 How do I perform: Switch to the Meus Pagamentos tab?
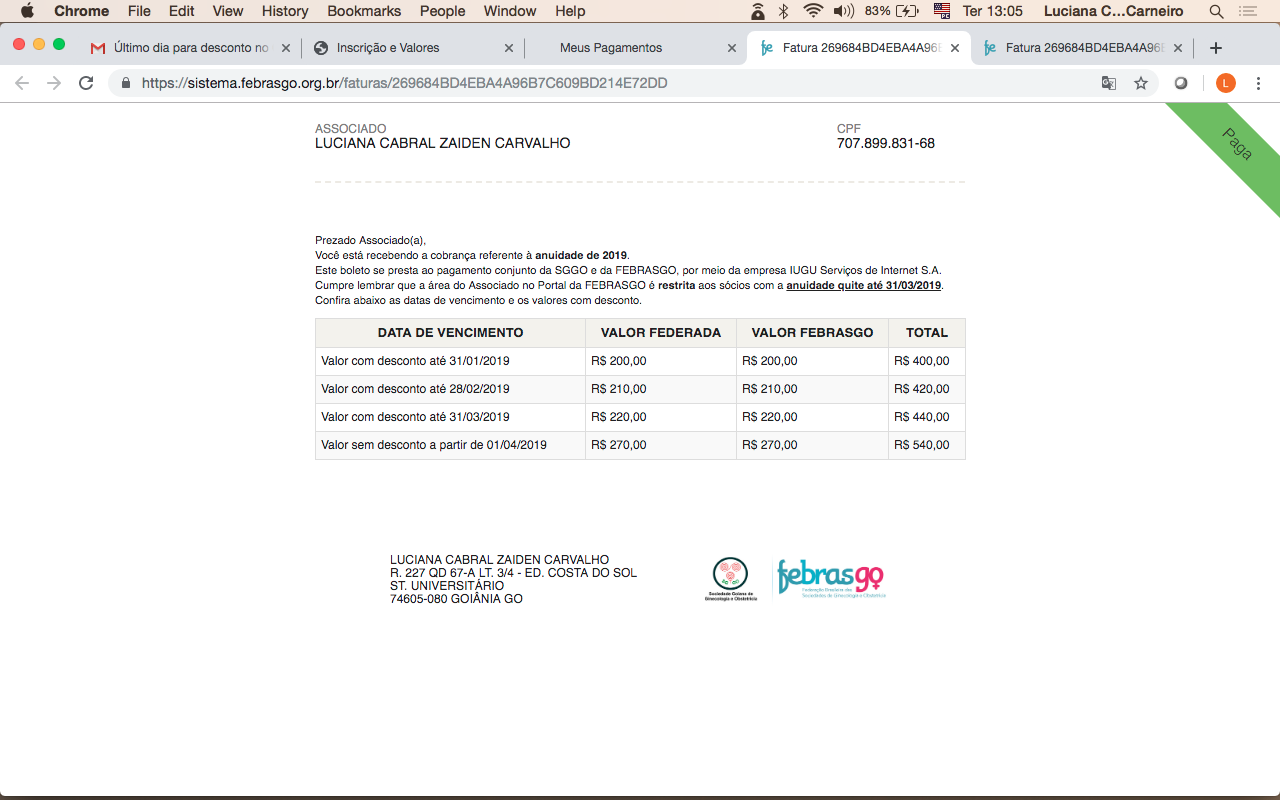[610, 48]
